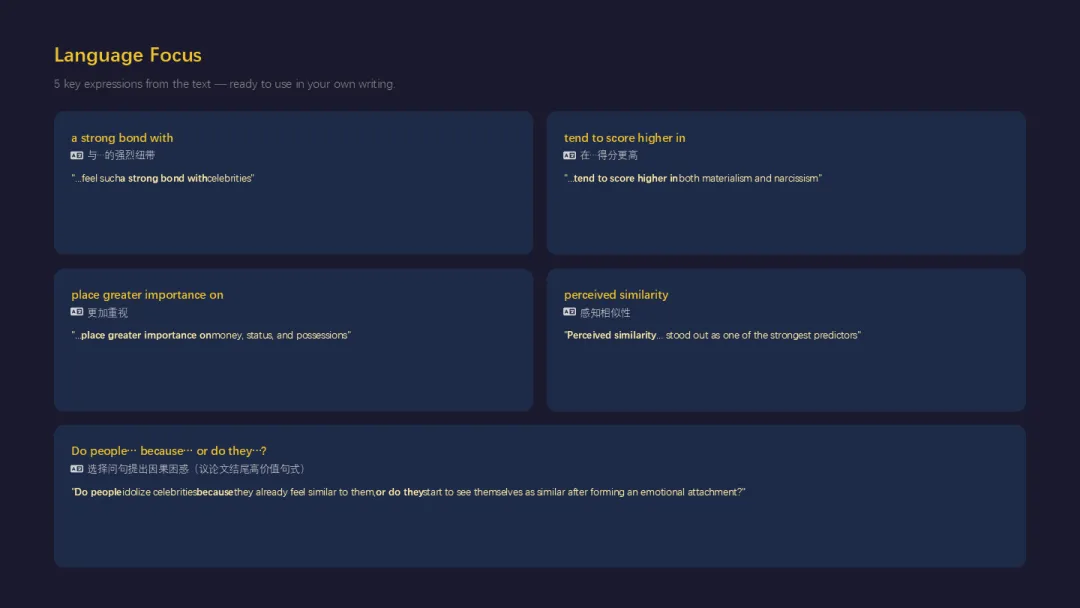
Task: Click the quote '...feel such a strong bond with celebrities'
Action: [x=163, y=178]
